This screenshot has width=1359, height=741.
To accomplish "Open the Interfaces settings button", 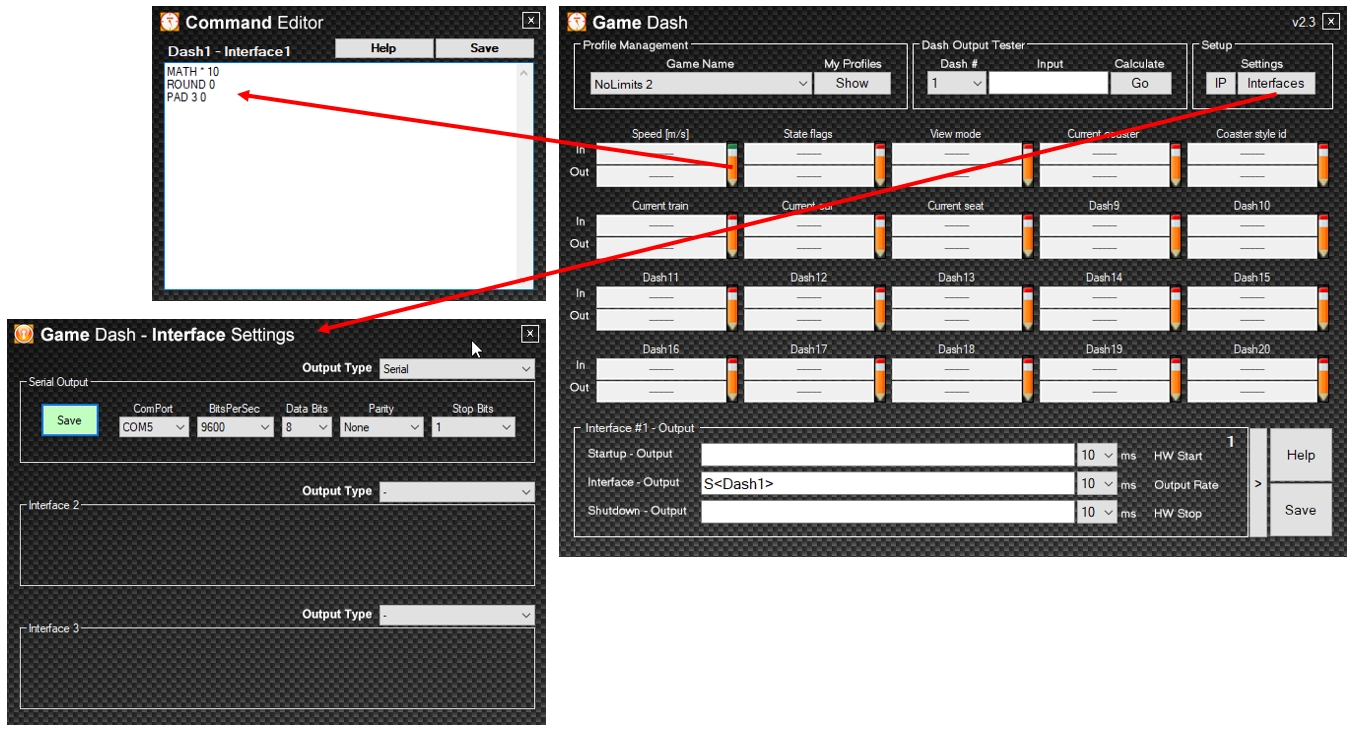I will [1276, 84].
